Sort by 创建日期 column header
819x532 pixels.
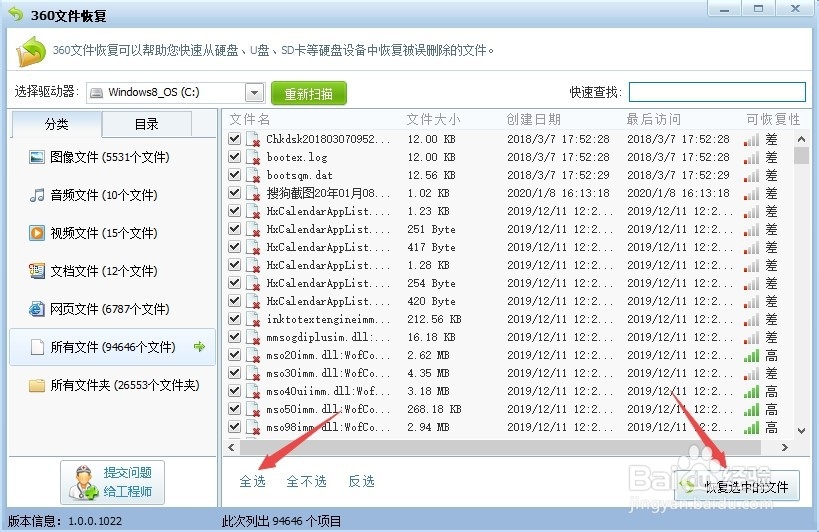pyautogui.click(x=533, y=120)
